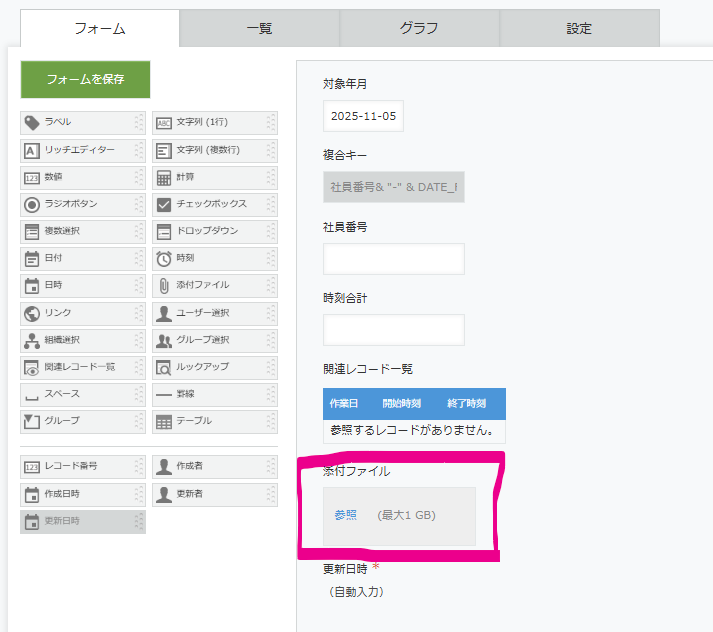Viewport: 713px width, 632px height.
Task: Switch to the 一覧 tab
Action: [x=259, y=28]
